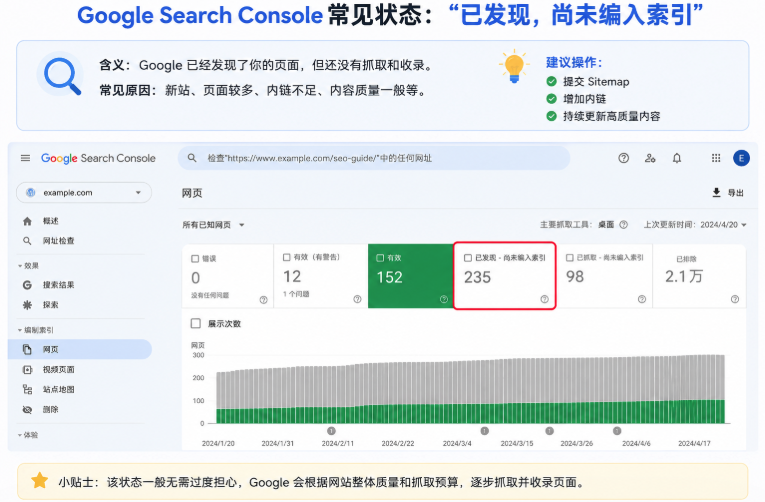Open the hamburger navigation menu
The width and height of the screenshot is (765, 502).
(x=25, y=158)
